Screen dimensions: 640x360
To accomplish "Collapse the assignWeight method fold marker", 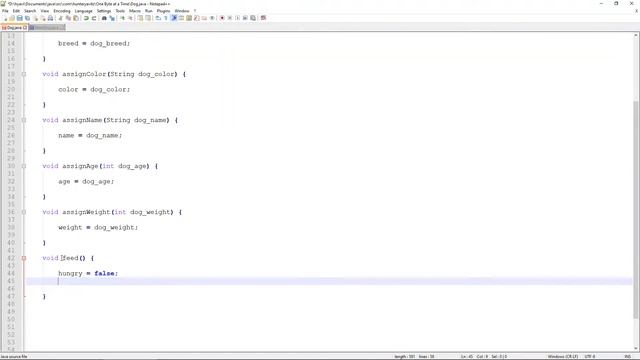I will (24, 212).
